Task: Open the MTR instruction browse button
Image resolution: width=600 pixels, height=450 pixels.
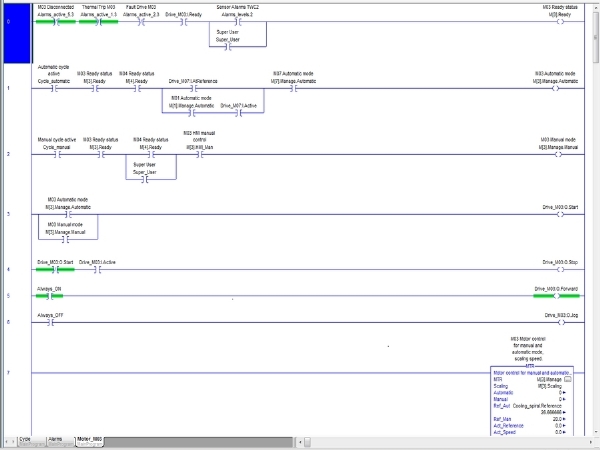Action: [x=568, y=379]
